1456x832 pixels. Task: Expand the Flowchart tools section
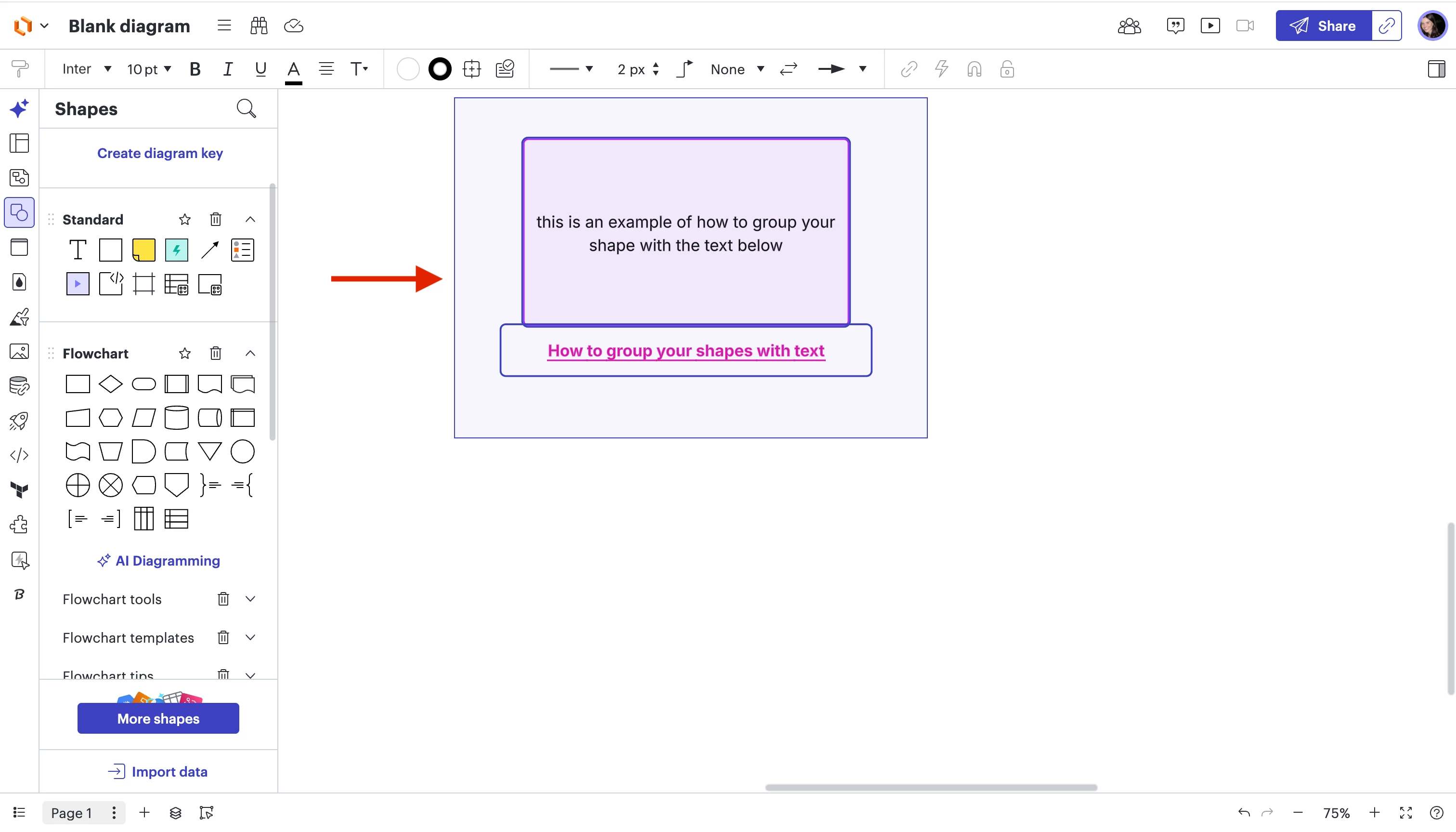coord(250,599)
